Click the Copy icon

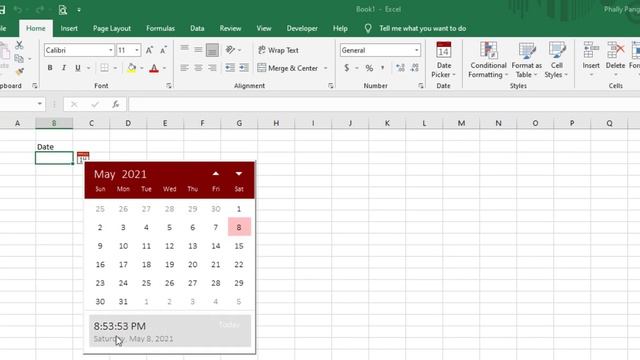19,59
